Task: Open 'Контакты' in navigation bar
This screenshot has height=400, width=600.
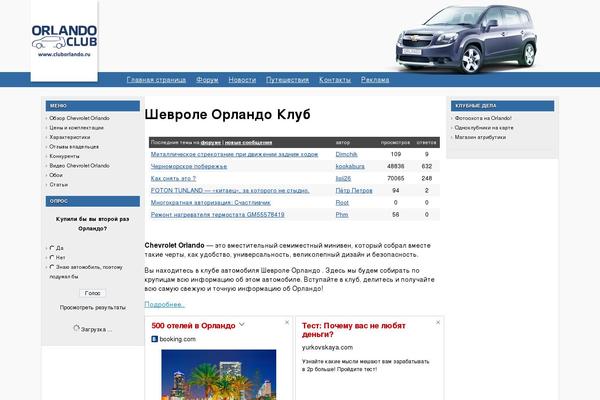Action: [x=335, y=80]
